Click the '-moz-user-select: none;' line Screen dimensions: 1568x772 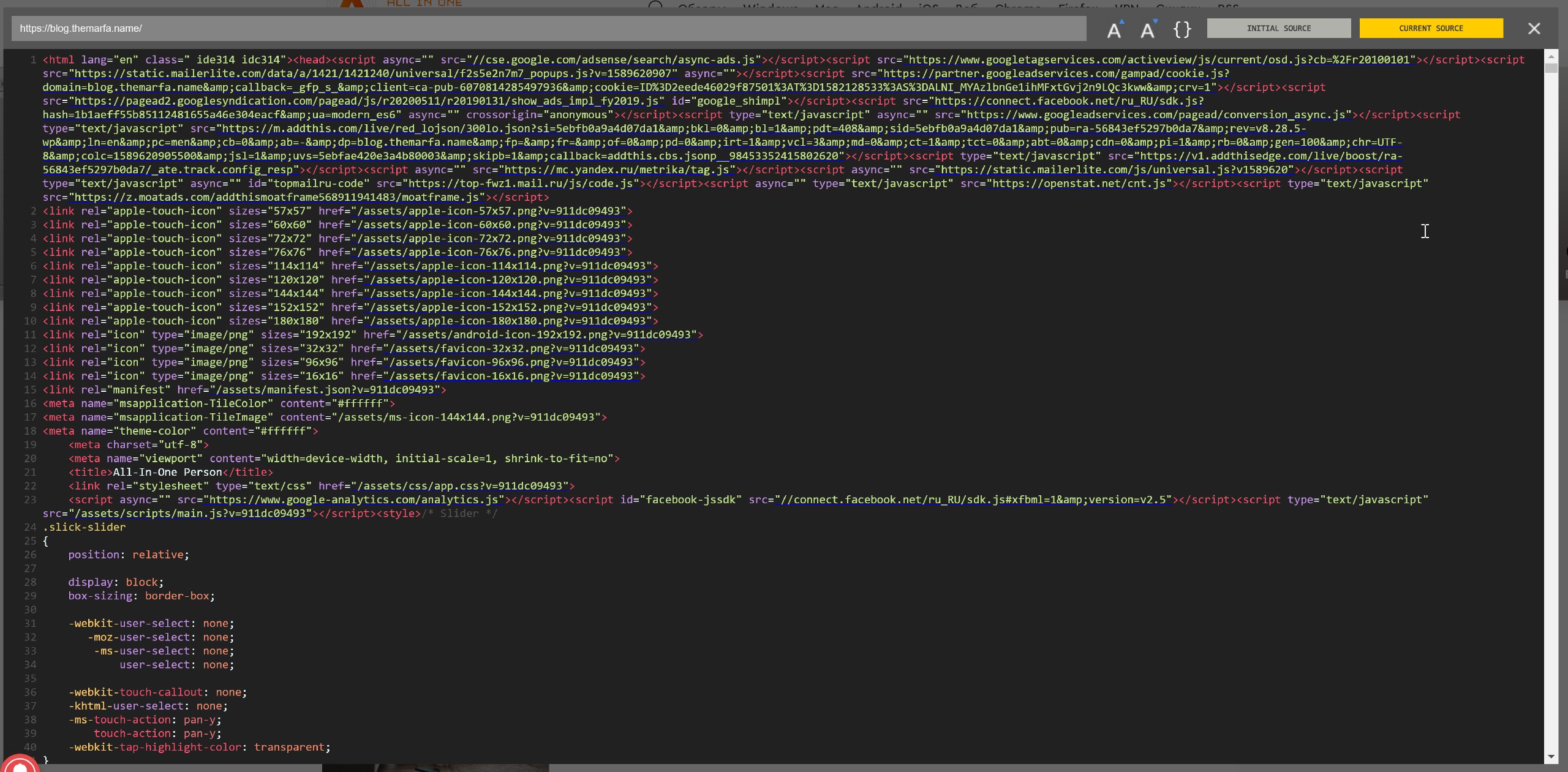(160, 637)
